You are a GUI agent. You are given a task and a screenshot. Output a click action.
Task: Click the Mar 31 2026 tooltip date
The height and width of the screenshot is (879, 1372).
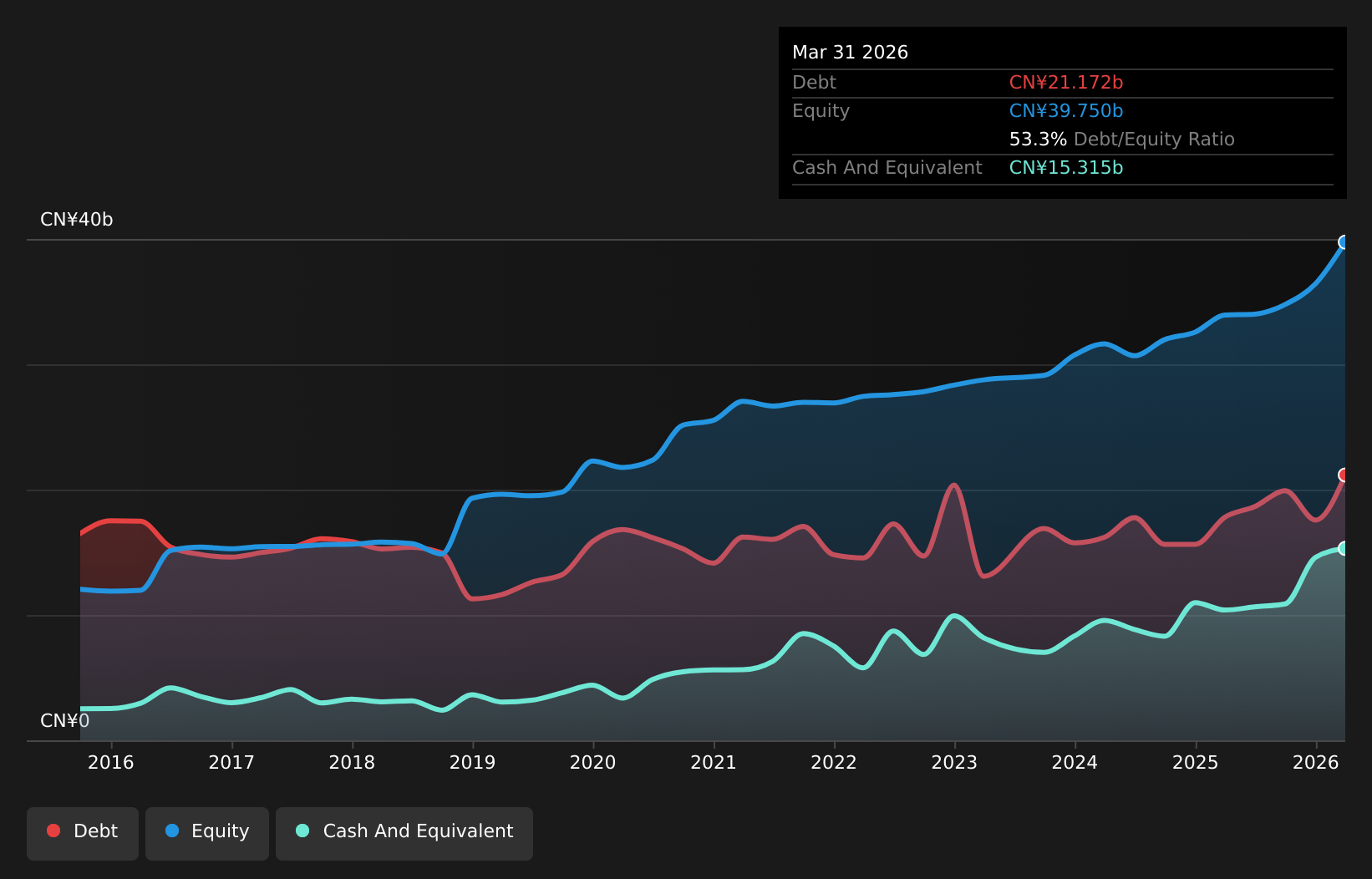click(x=851, y=53)
